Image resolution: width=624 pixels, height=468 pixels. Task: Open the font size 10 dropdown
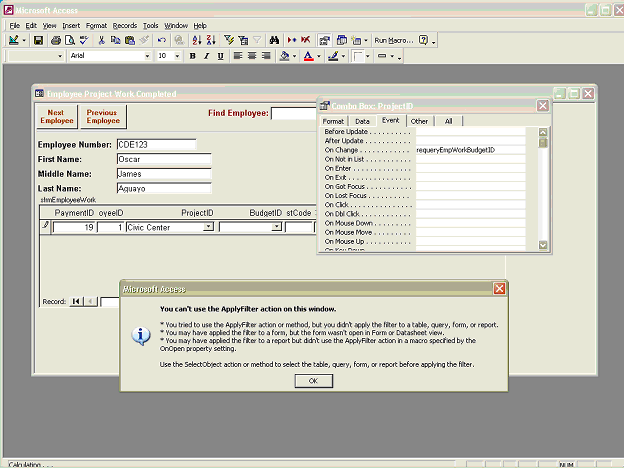(177, 56)
